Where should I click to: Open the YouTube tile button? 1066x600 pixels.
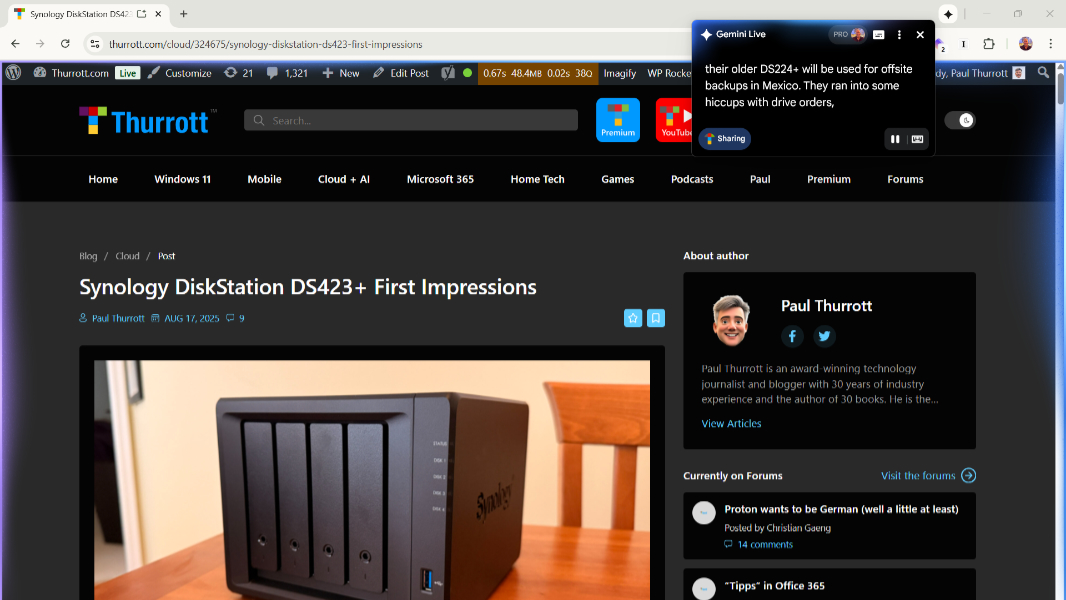tap(673, 120)
